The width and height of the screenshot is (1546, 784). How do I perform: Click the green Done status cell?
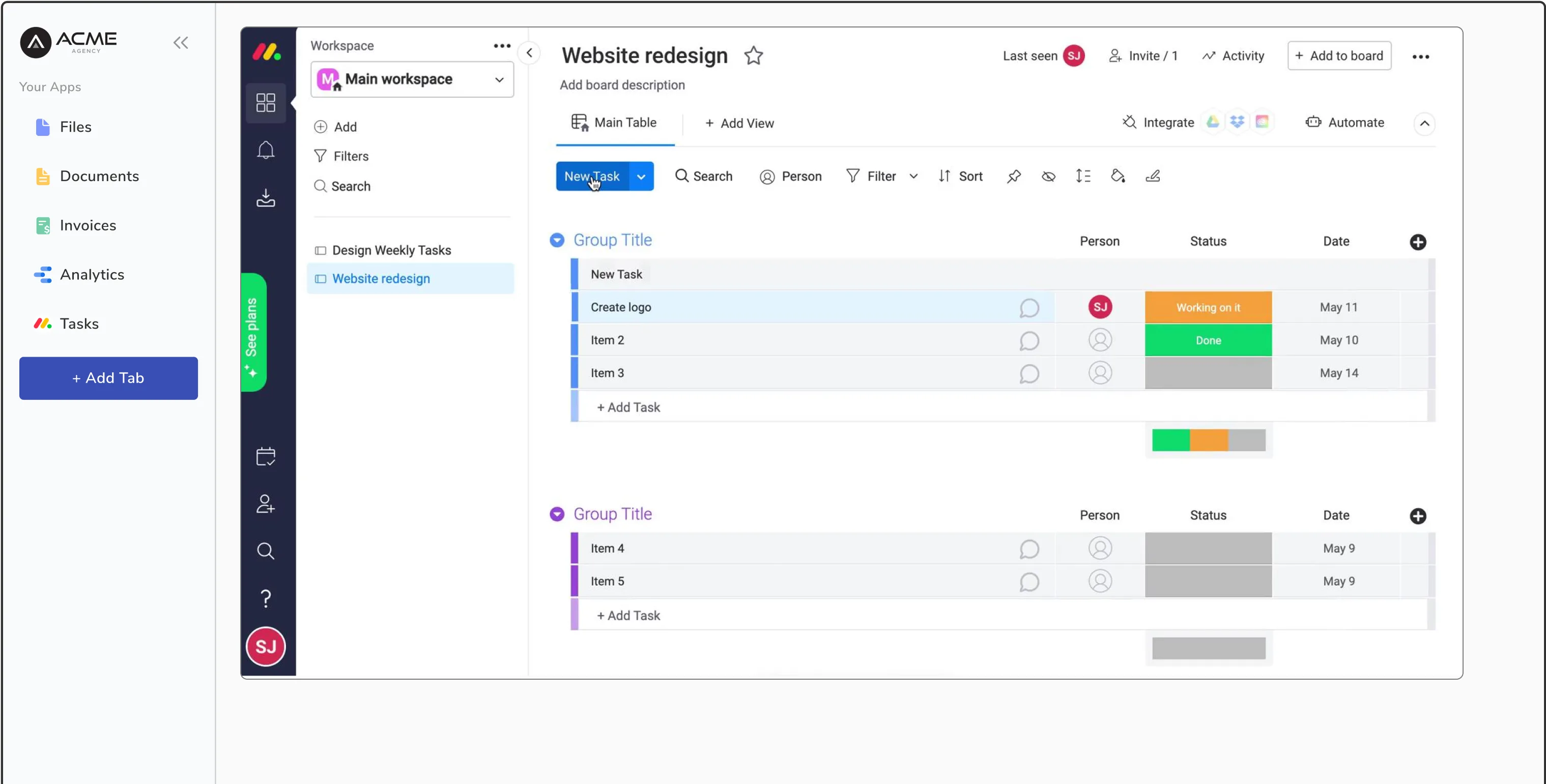[x=1208, y=340]
